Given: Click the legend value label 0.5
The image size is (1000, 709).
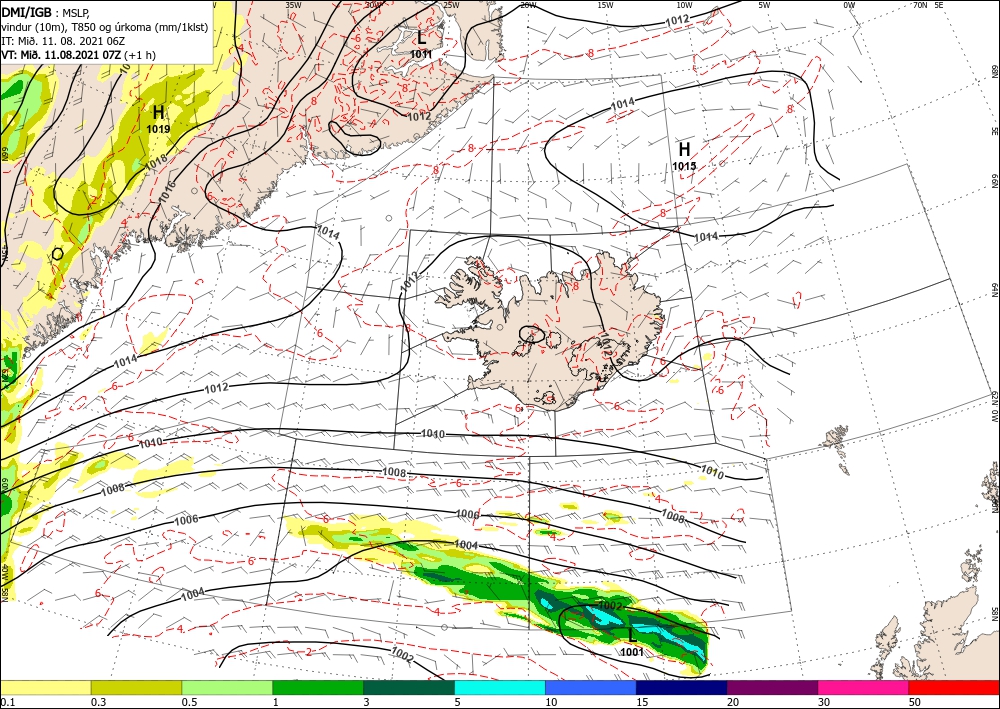Looking at the screenshot, I should (x=189, y=702).
